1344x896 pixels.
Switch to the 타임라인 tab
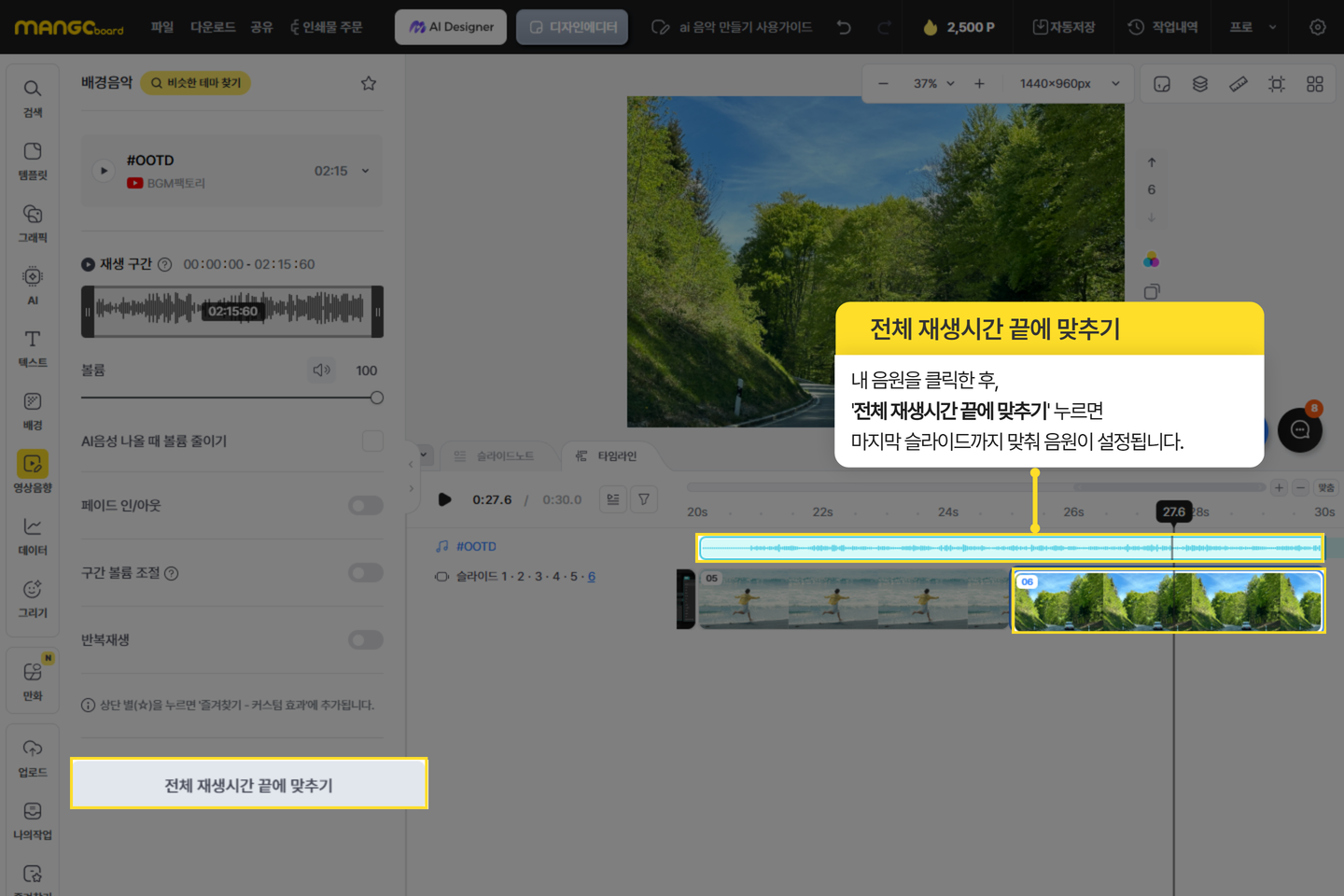pos(607,456)
